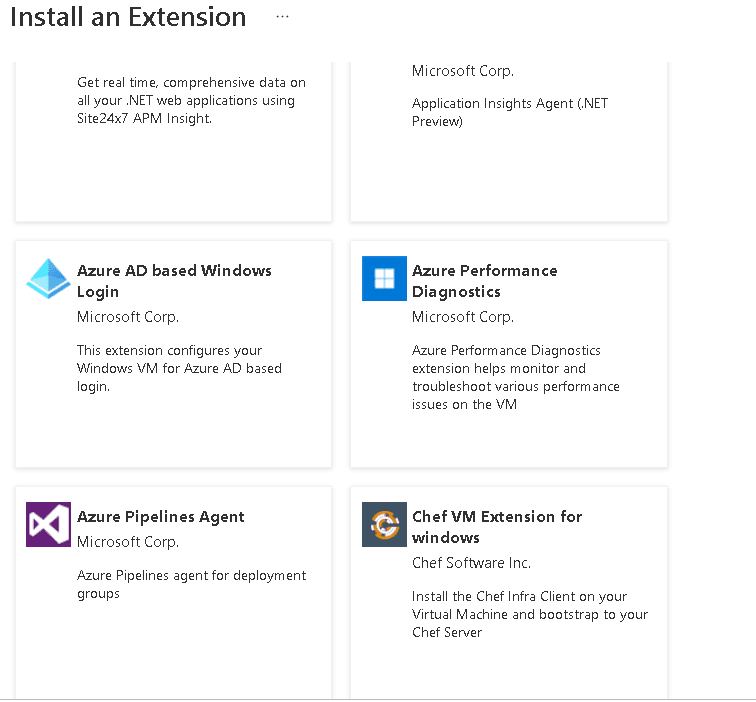Click 'This extension configures your Windows VM' description
This screenshot has height=702, width=756.
coord(179,368)
